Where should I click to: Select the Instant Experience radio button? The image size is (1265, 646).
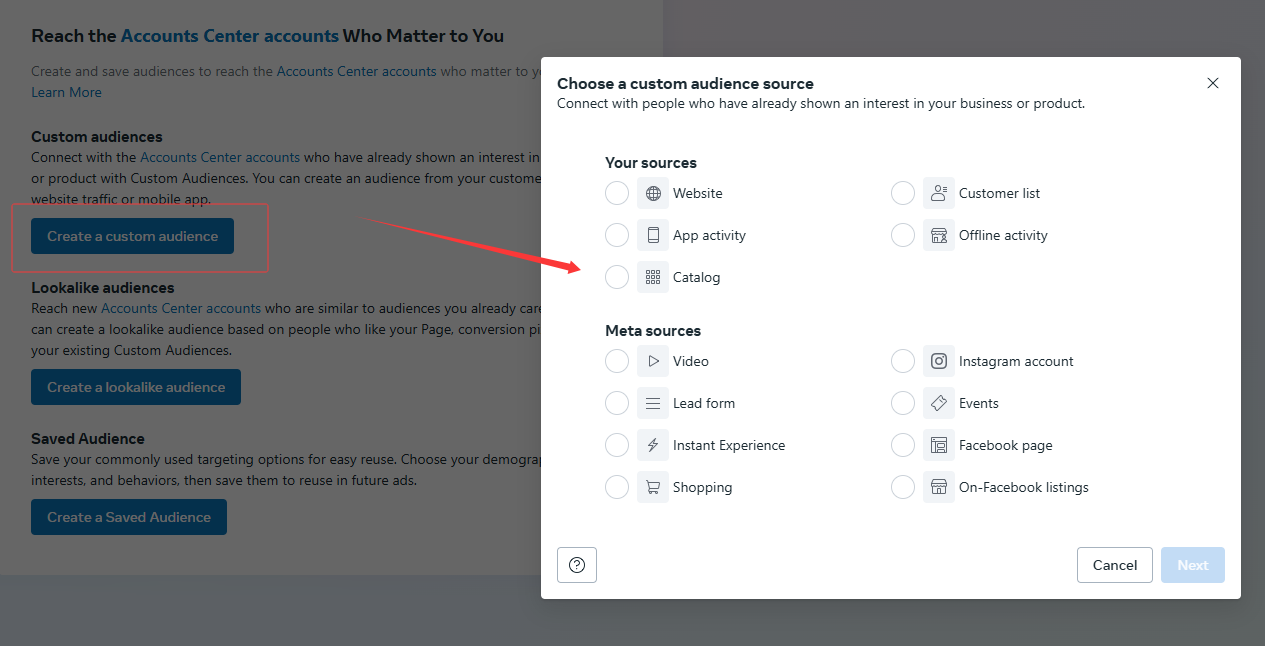pyautogui.click(x=617, y=445)
